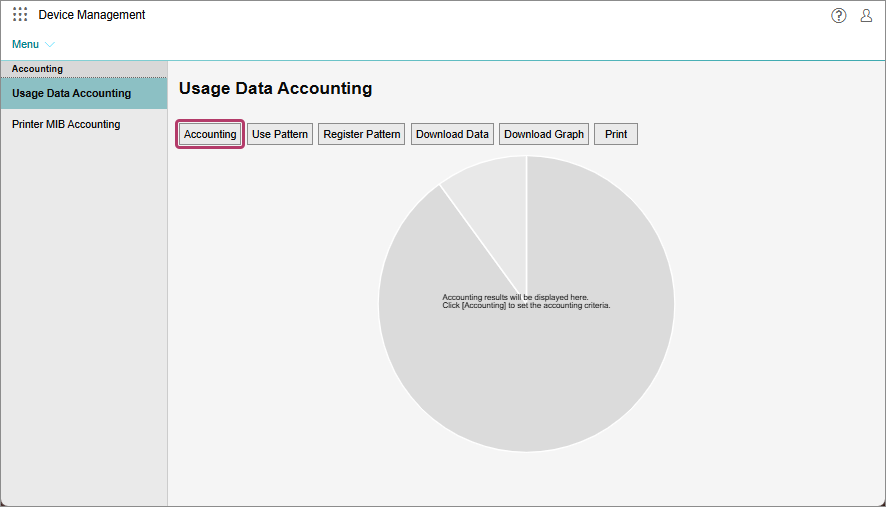The height and width of the screenshot is (507, 886).
Task: Open the app launcher grid icon
Action: pyautogui.click(x=20, y=15)
